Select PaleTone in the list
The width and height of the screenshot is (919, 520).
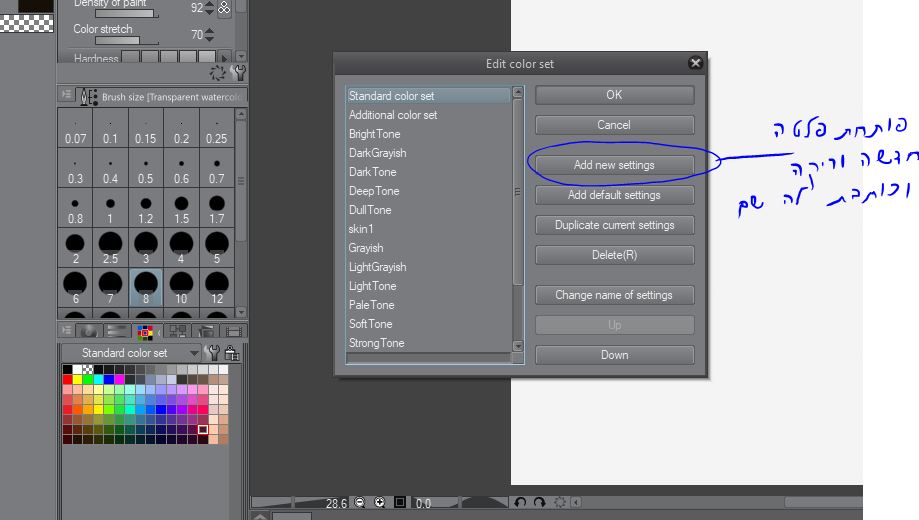428,305
